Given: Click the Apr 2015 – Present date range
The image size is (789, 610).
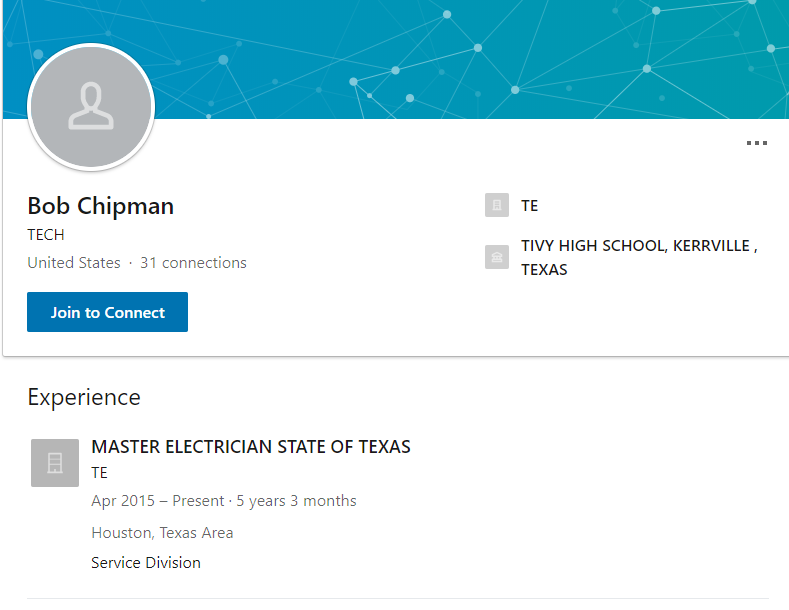Looking at the screenshot, I should pyautogui.click(x=157, y=501).
